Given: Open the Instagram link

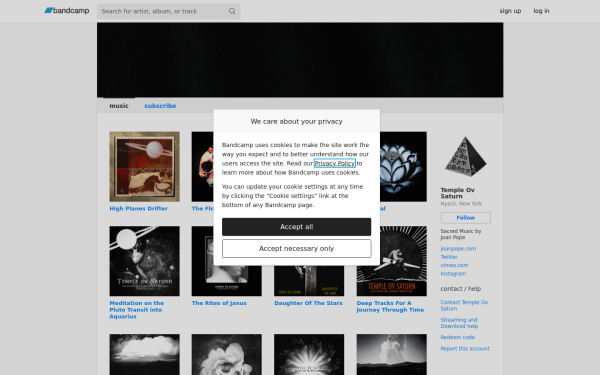Looking at the screenshot, I should (453, 274).
